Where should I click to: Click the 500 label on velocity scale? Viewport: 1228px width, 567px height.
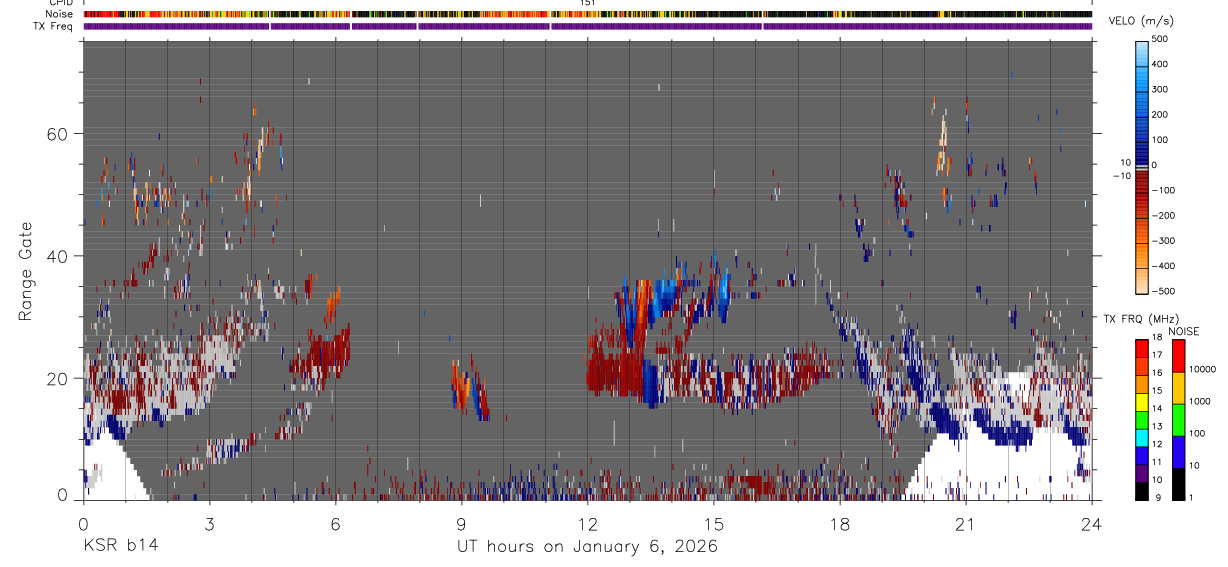pyautogui.click(x=1162, y=39)
